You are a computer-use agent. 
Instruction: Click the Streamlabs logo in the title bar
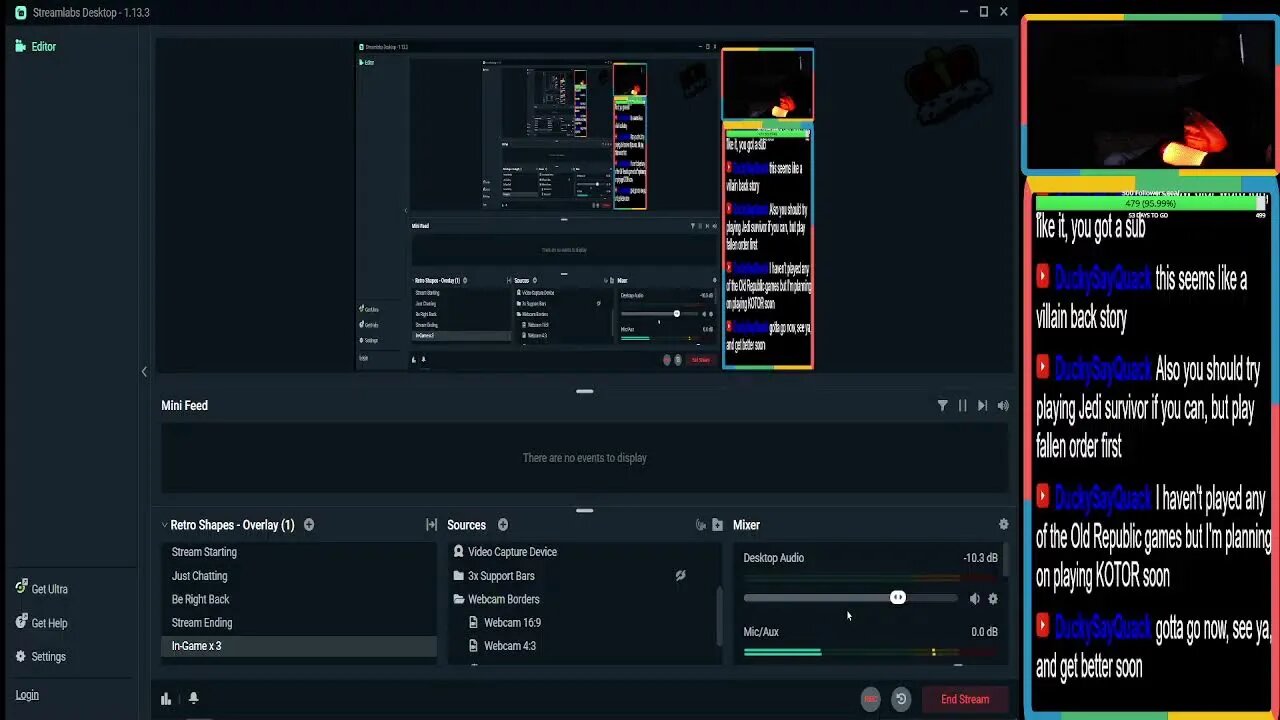pos(21,12)
